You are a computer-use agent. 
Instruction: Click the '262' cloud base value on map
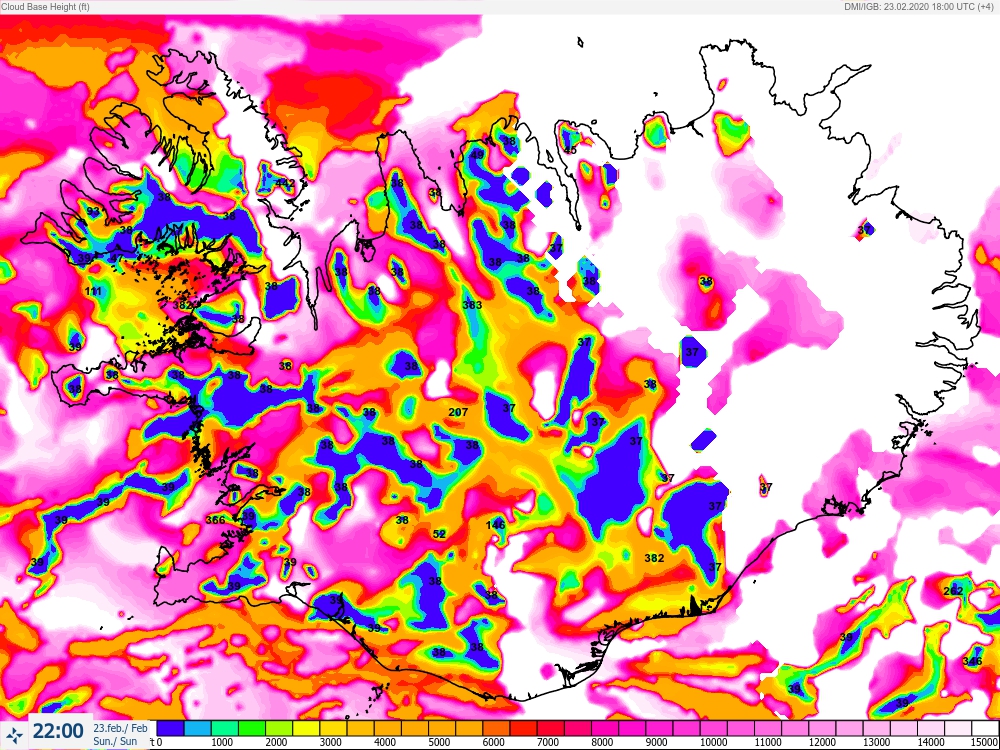(x=953, y=591)
